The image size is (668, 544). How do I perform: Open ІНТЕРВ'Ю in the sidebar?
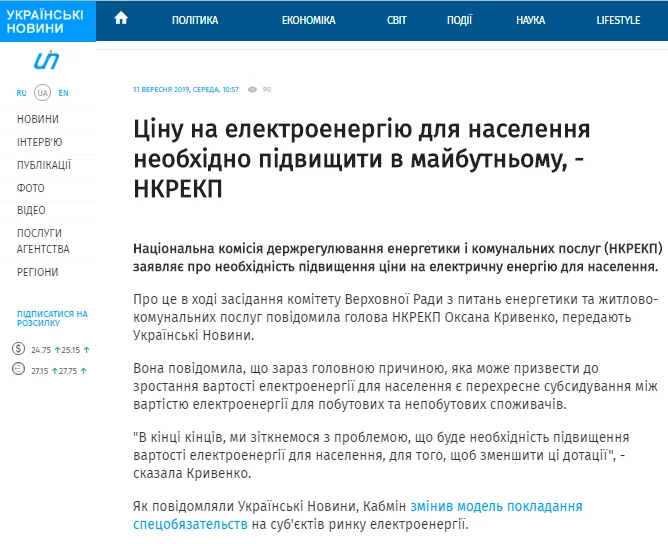(x=40, y=142)
